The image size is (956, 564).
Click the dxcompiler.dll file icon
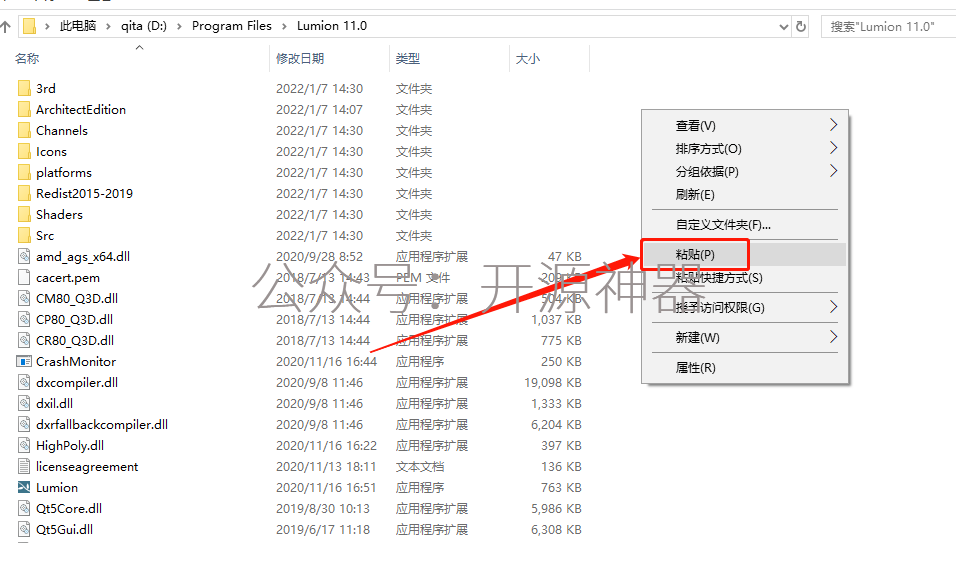click(x=24, y=383)
